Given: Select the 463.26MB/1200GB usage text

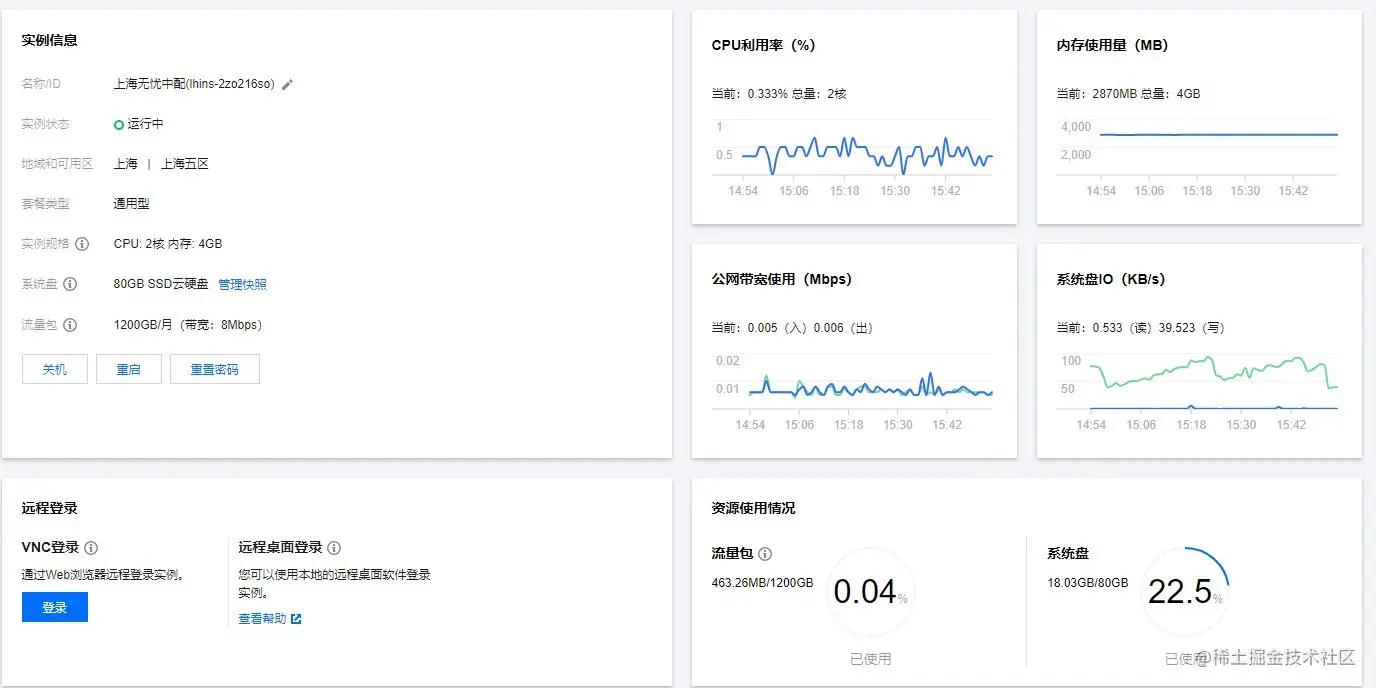Looking at the screenshot, I should tap(763, 583).
